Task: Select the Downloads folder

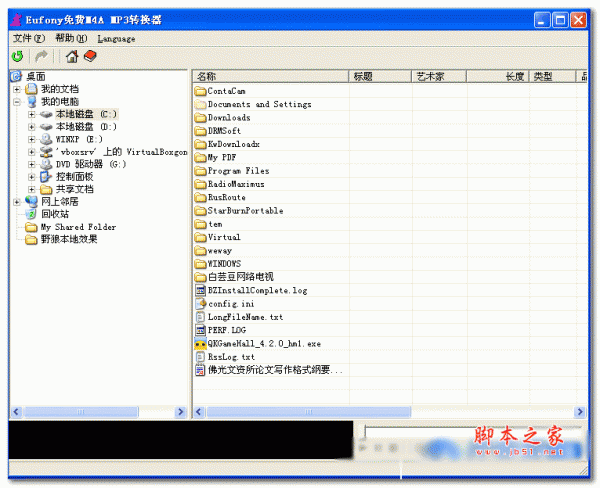Action: [x=229, y=118]
